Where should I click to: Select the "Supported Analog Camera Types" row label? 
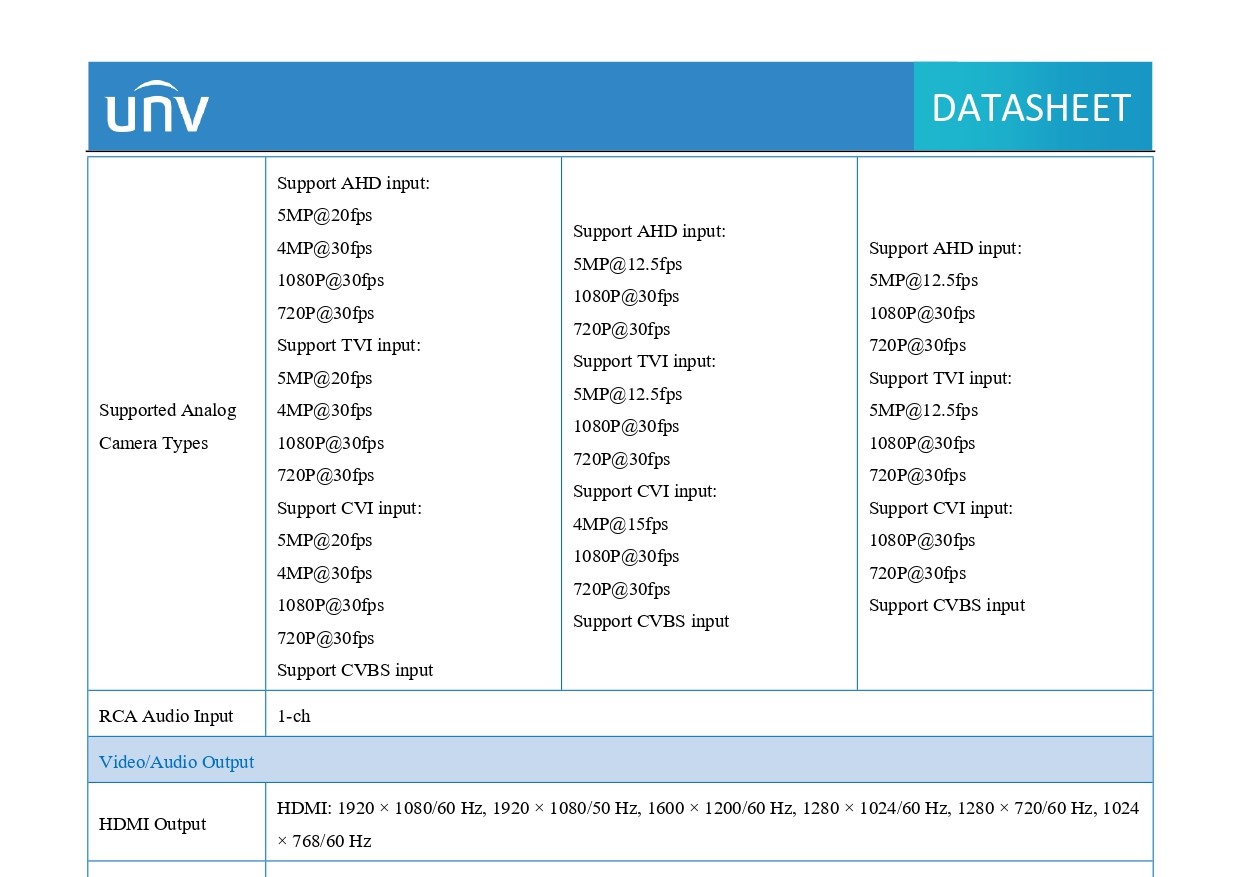(168, 426)
